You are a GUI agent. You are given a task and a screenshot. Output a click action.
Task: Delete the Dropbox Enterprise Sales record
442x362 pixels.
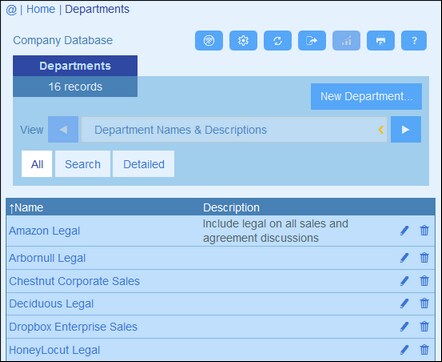[424, 327]
